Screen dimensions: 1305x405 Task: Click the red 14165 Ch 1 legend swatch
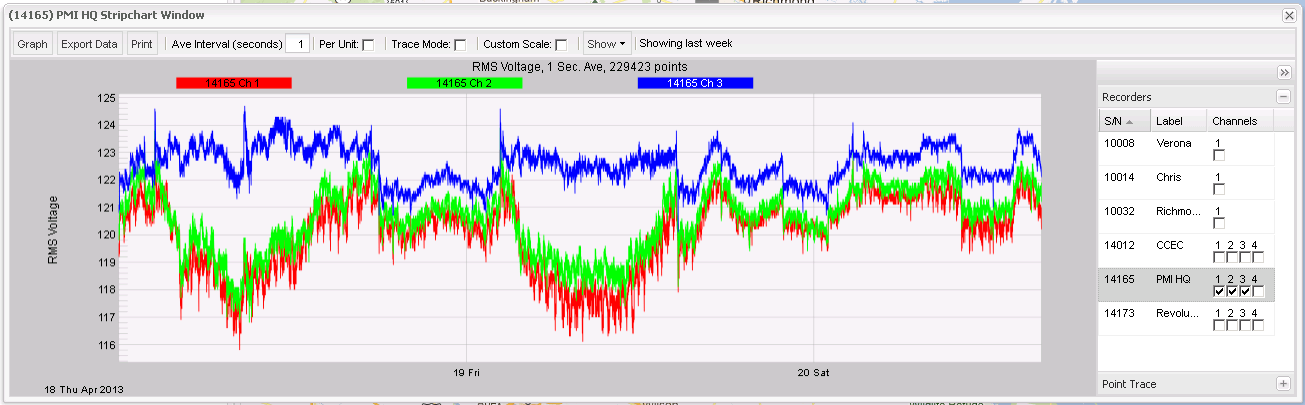tap(233, 83)
